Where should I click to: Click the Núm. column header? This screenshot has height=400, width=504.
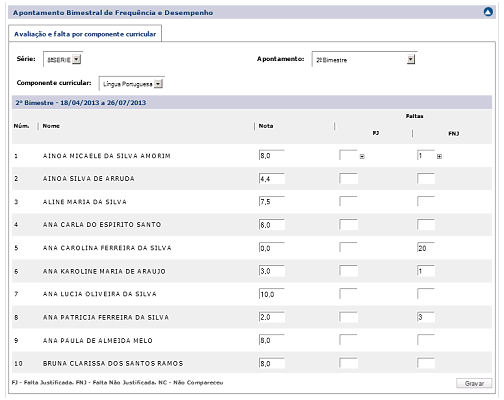pyautogui.click(x=21, y=126)
